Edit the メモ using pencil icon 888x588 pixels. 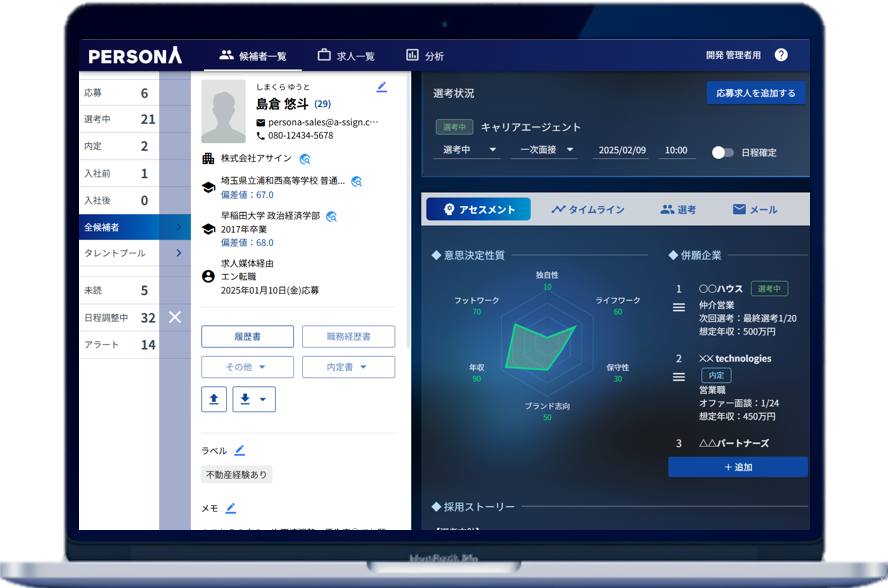click(x=231, y=508)
